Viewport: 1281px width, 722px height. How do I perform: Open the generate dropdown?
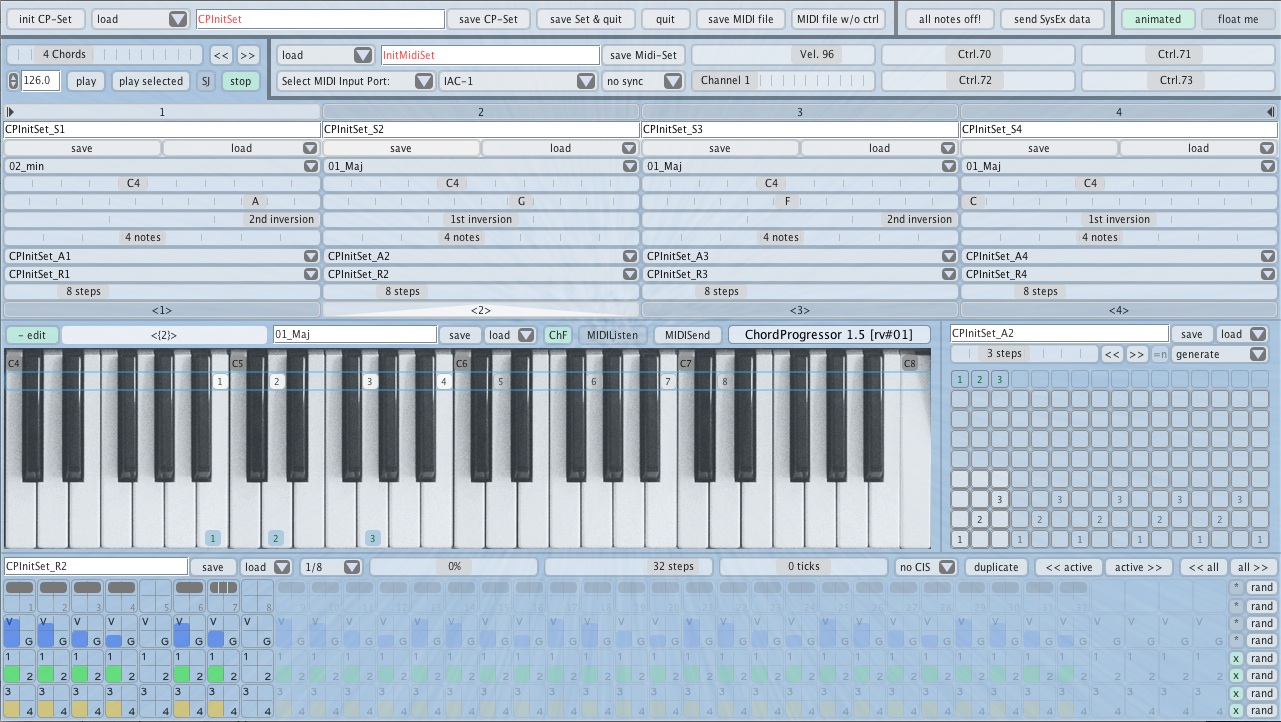pos(1220,353)
